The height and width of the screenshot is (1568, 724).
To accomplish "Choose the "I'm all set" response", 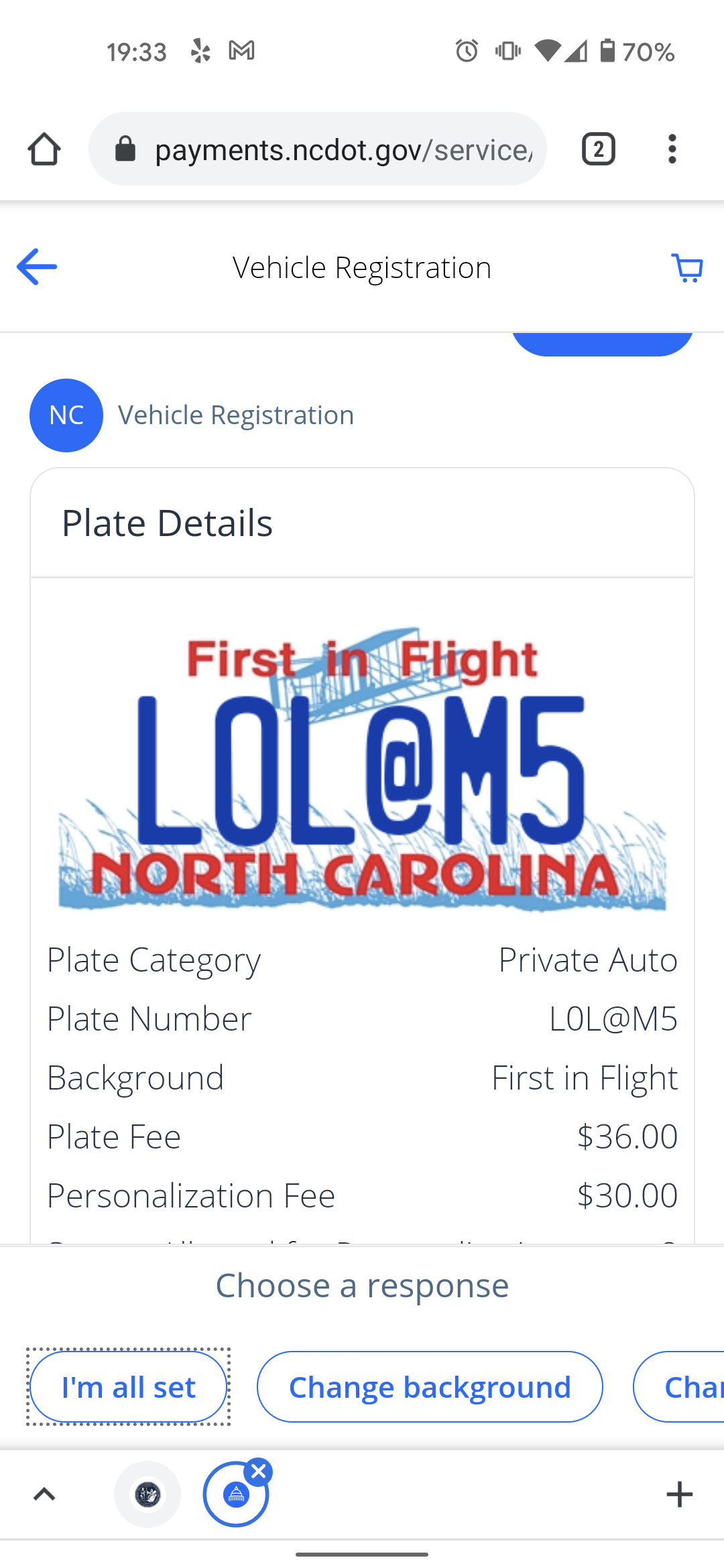I will 129,1387.
